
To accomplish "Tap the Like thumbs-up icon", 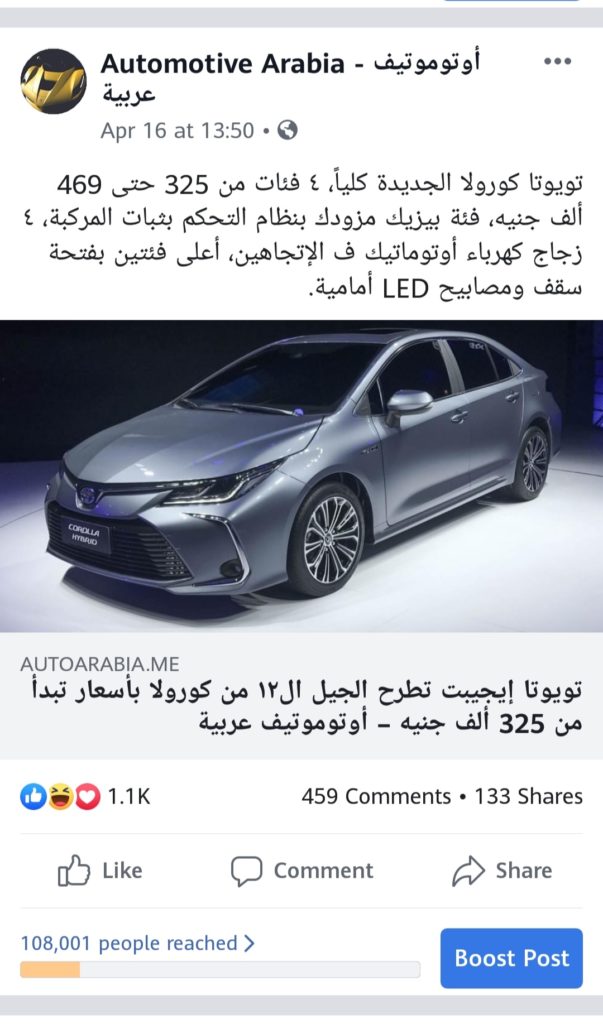I will click(x=74, y=870).
